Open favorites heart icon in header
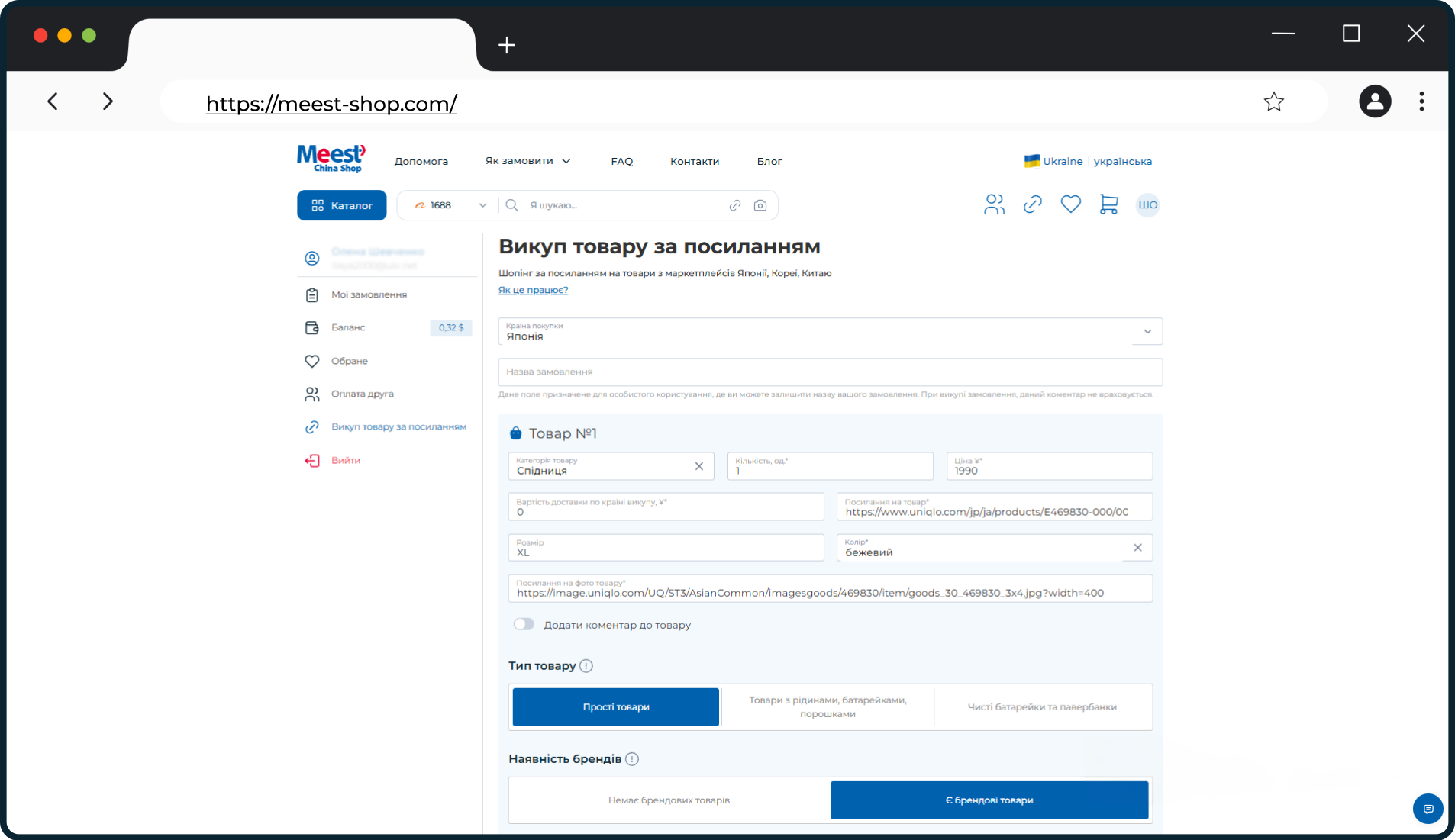The image size is (1455, 840). [1071, 204]
